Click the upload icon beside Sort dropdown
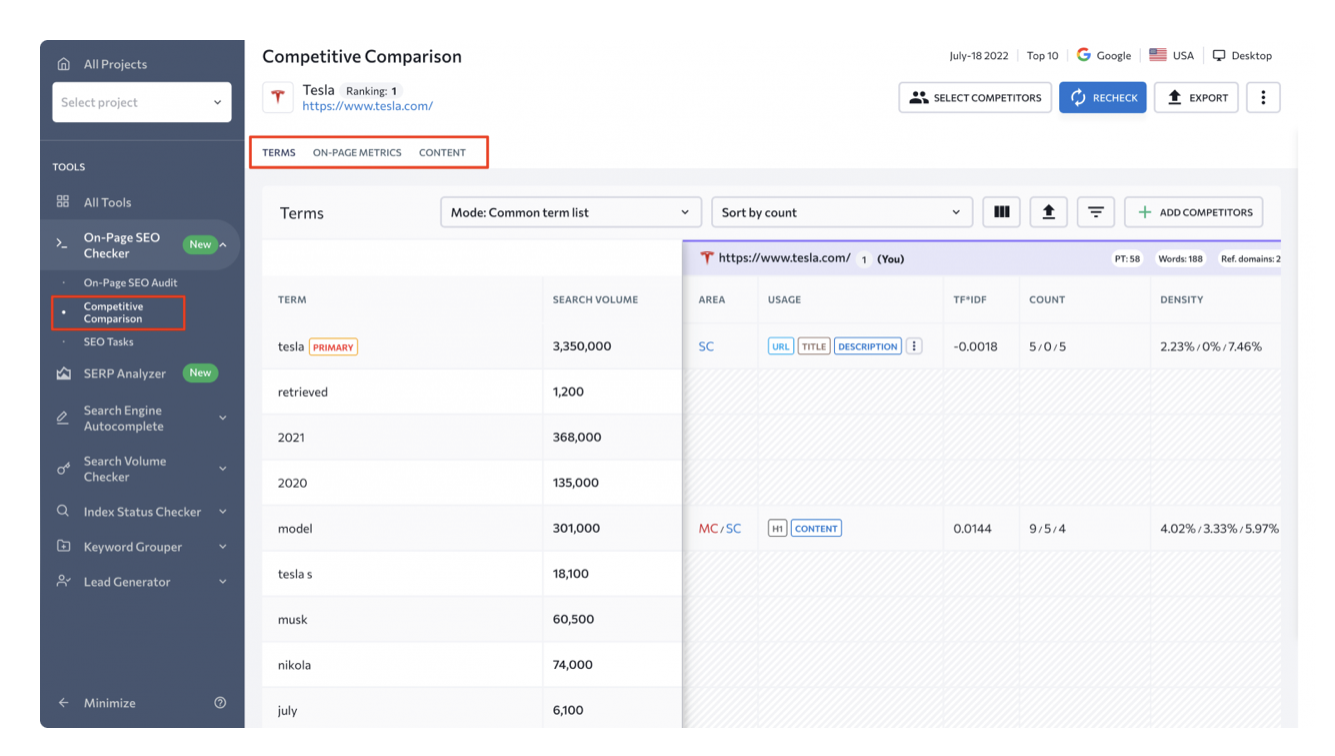Screen dimensions: 1335x756 [1048, 212]
